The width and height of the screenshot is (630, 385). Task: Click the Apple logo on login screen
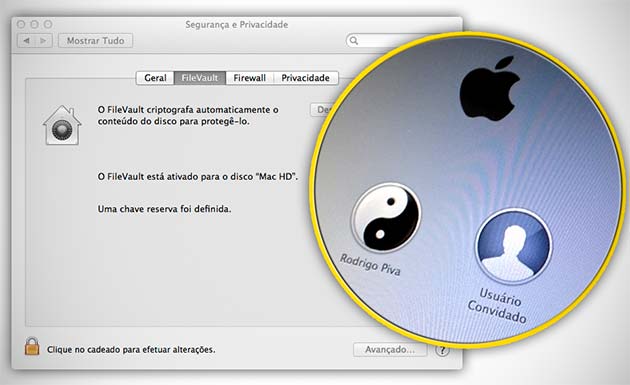(x=489, y=89)
